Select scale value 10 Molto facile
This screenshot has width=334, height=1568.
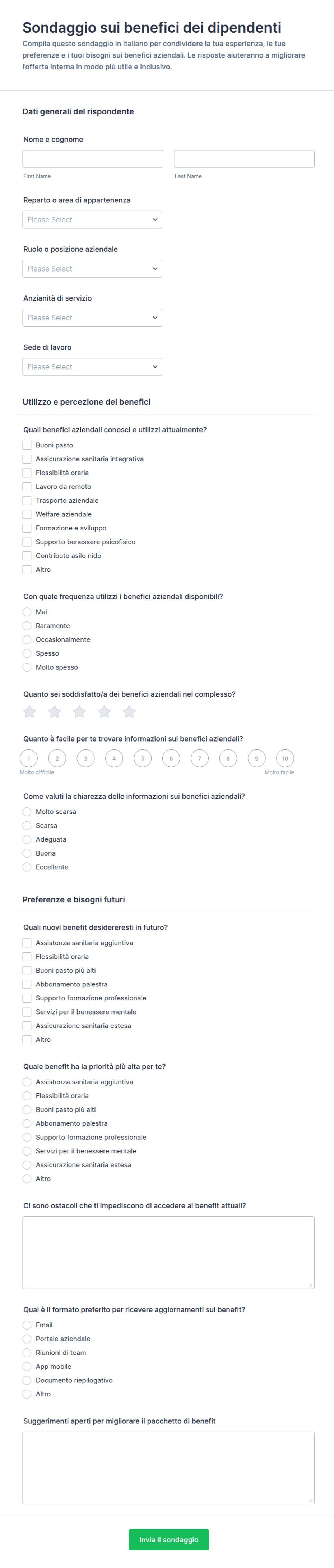tap(285, 758)
